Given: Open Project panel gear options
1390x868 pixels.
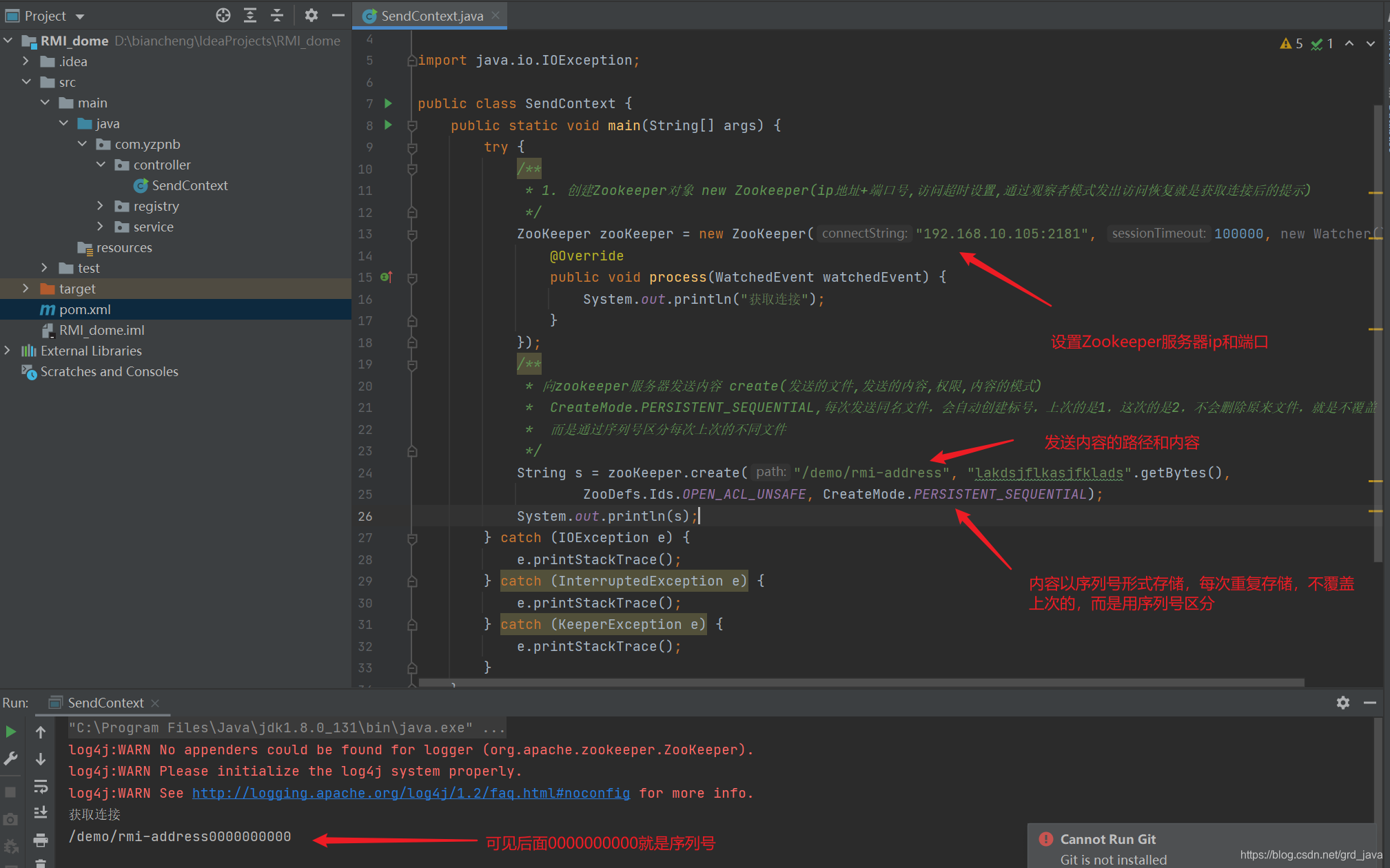Looking at the screenshot, I should coord(311,15).
